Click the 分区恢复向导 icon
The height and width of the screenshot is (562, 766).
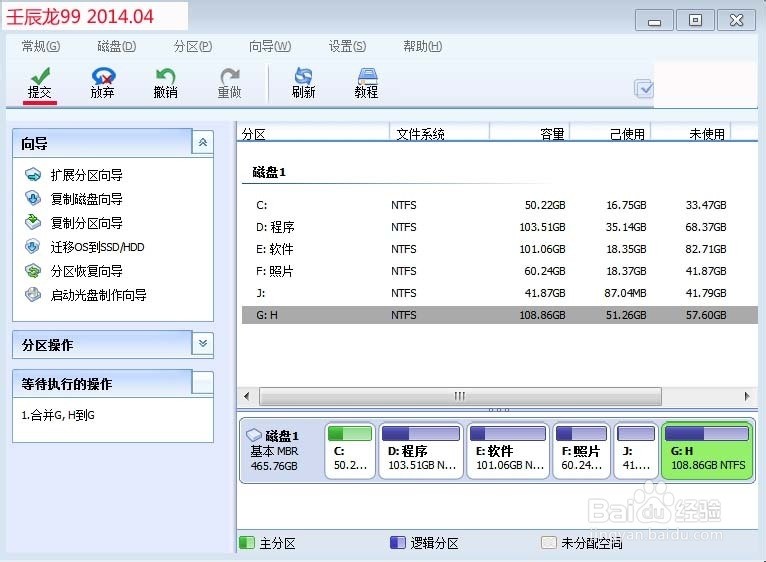point(33,270)
